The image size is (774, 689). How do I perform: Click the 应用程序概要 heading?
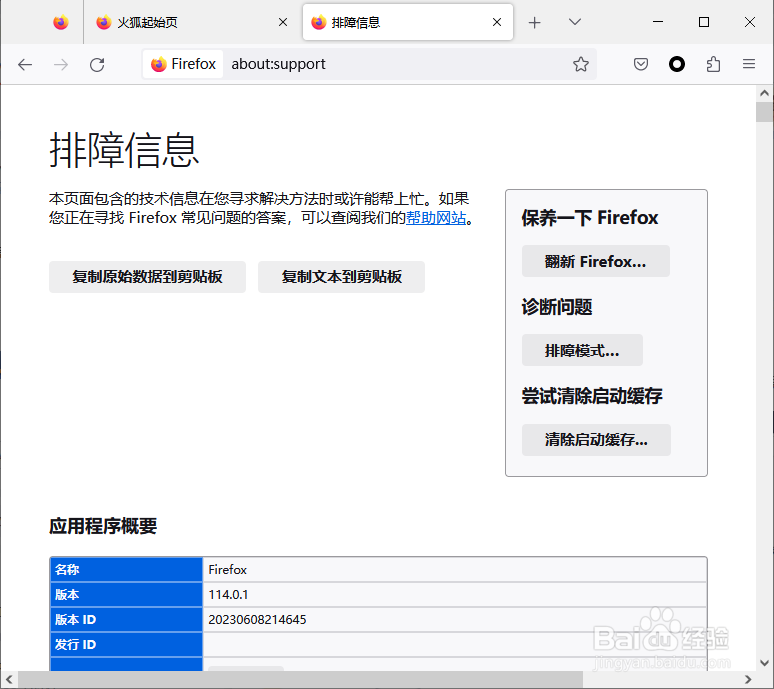point(103,526)
